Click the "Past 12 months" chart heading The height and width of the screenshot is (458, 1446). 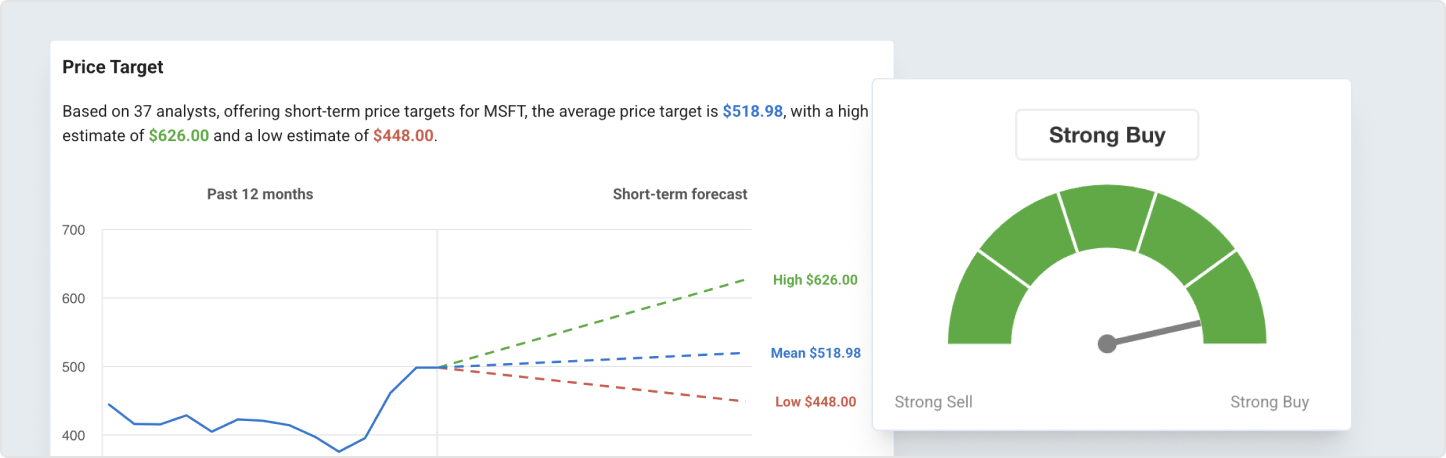[260, 194]
